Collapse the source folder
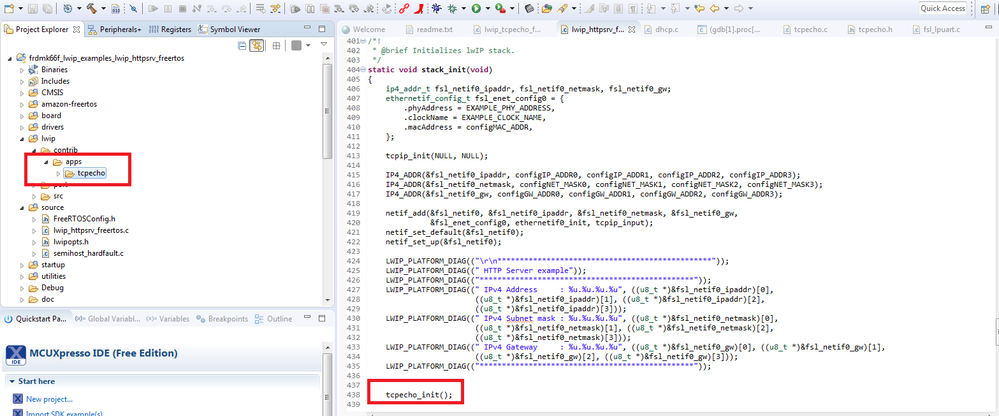This screenshot has width=999, height=416. coord(21,208)
